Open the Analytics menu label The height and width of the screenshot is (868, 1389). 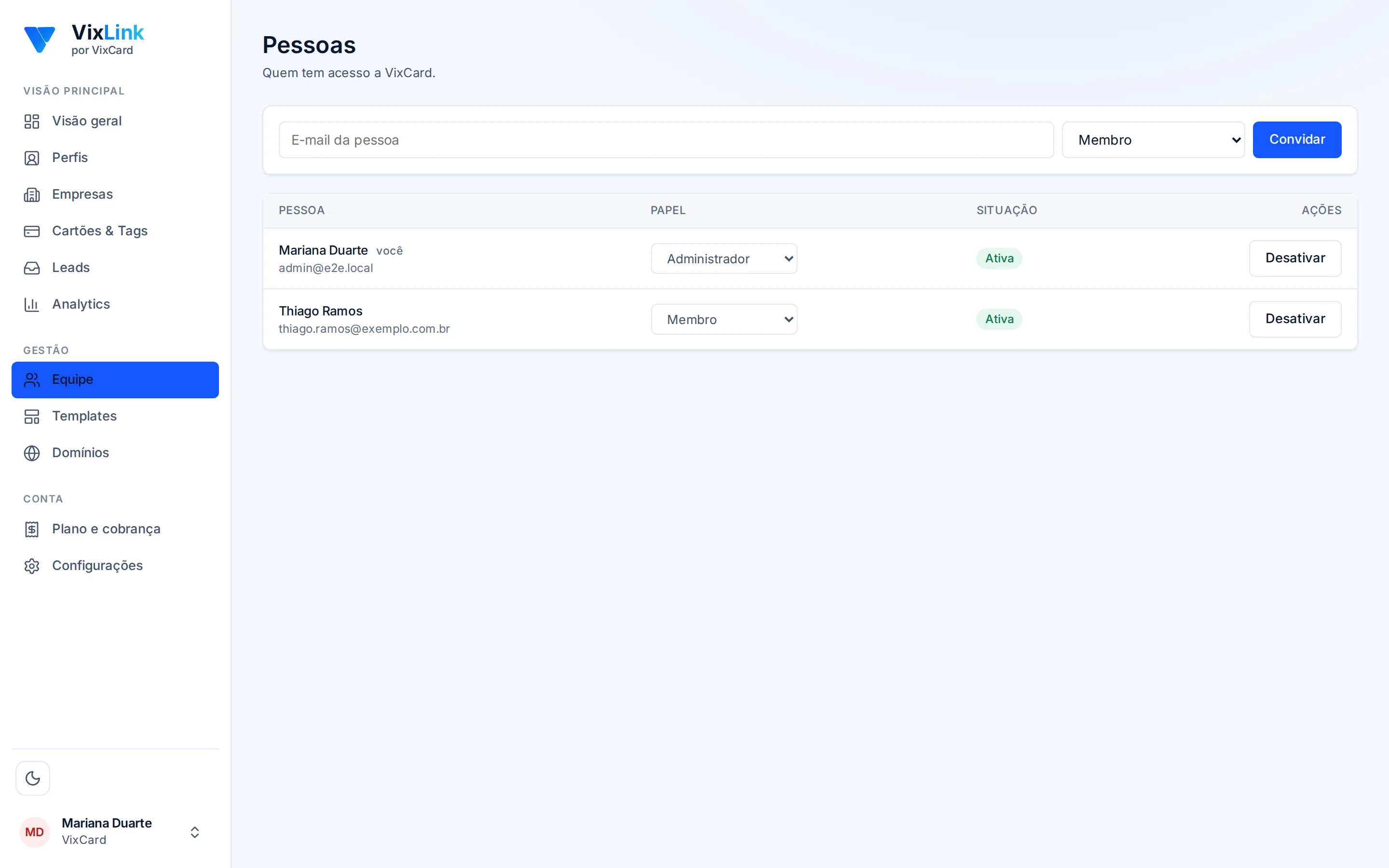pyautogui.click(x=81, y=304)
